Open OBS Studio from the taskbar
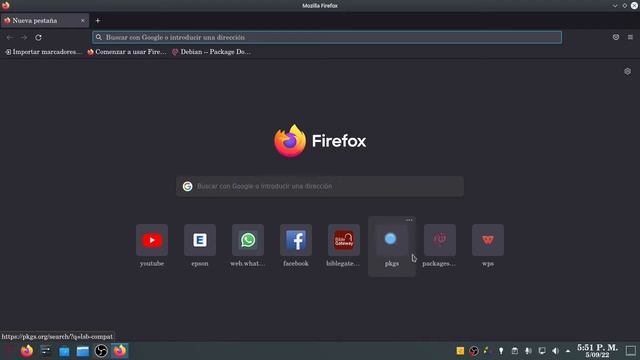Image resolution: width=640 pixels, height=360 pixels. [101, 351]
